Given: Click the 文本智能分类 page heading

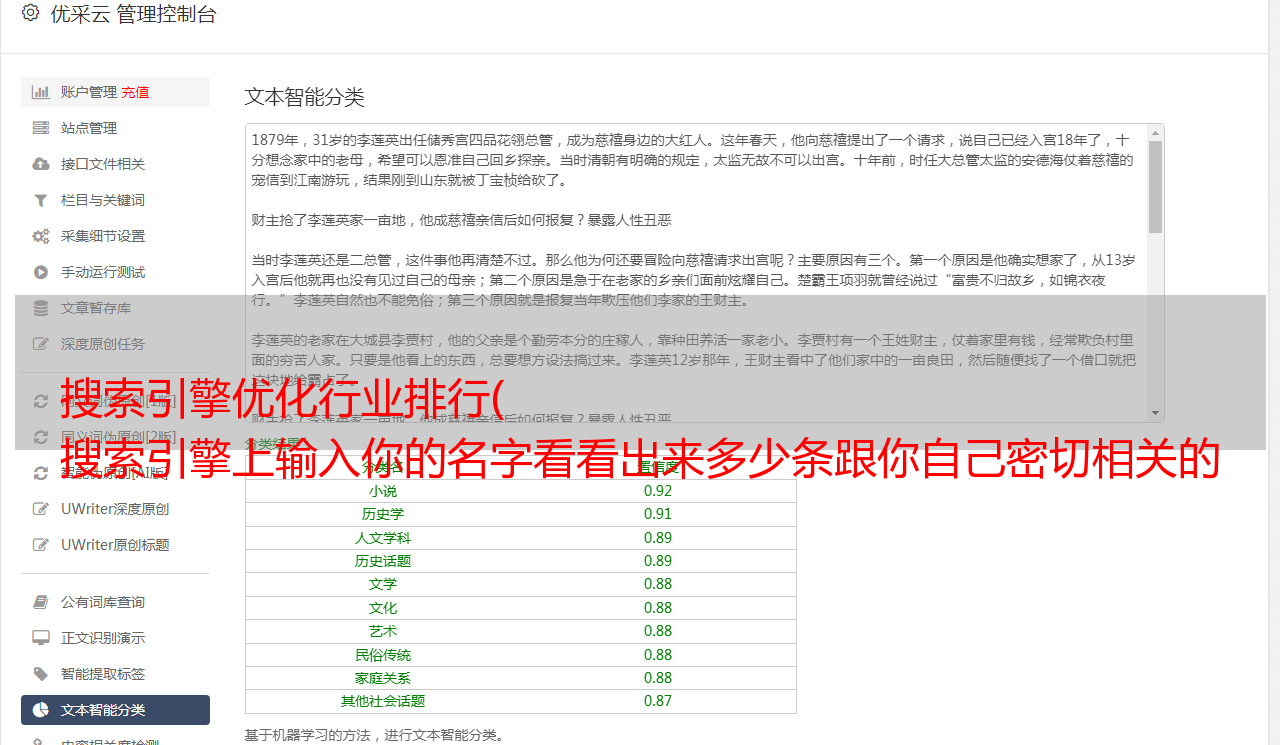Looking at the screenshot, I should point(305,97).
